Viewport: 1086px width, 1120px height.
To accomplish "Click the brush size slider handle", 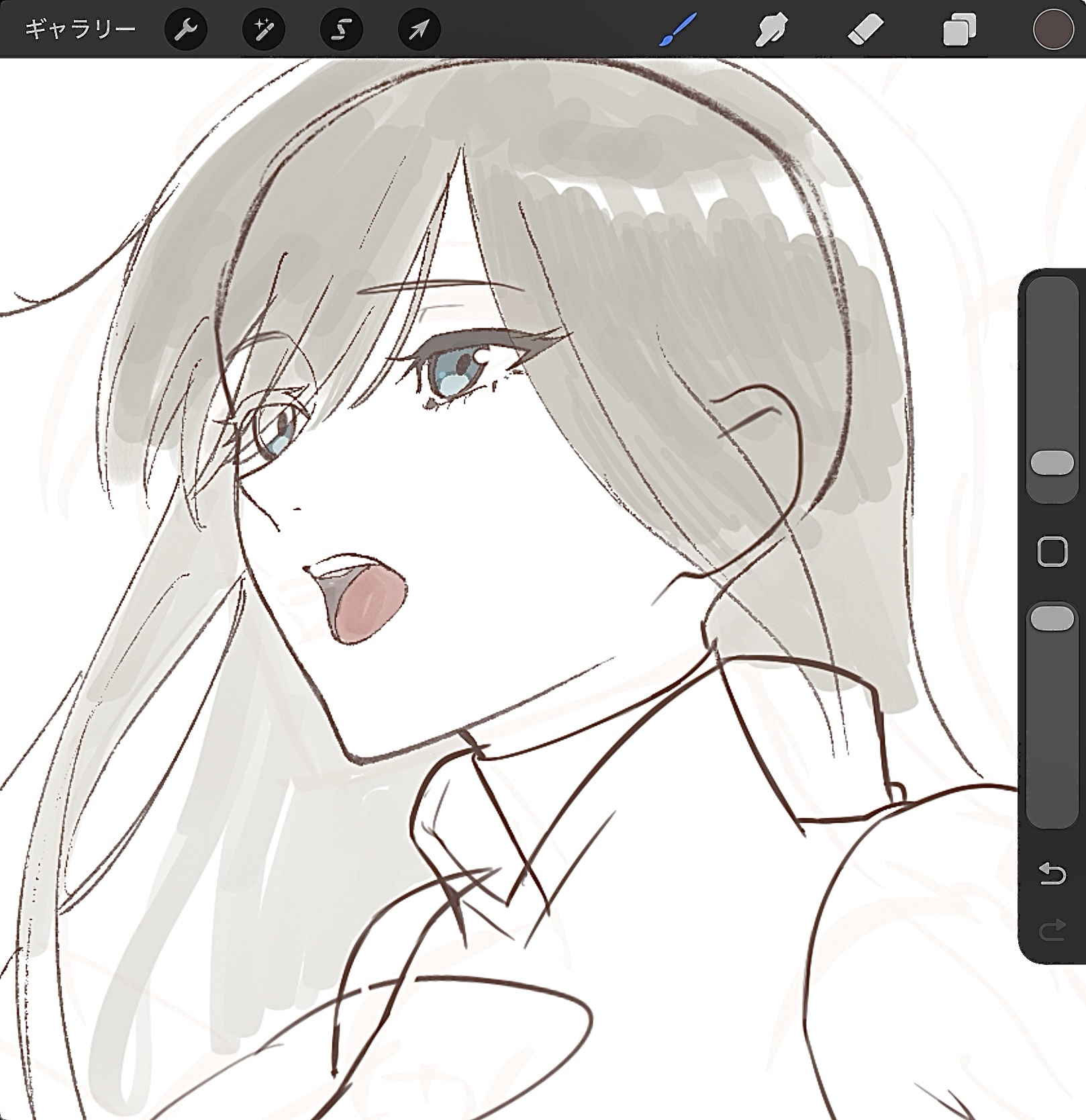I will point(1052,463).
